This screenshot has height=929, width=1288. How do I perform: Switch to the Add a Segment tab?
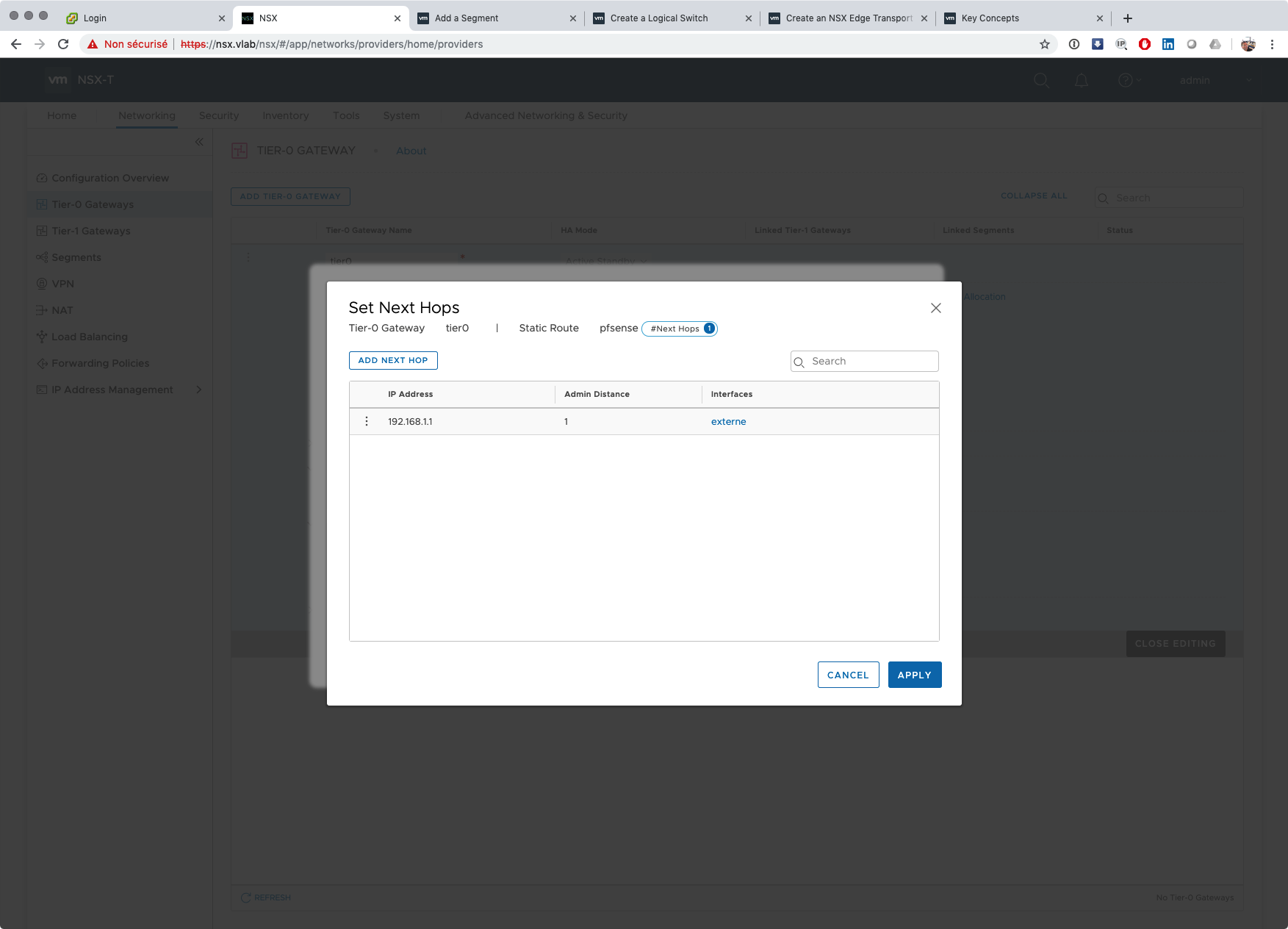467,18
